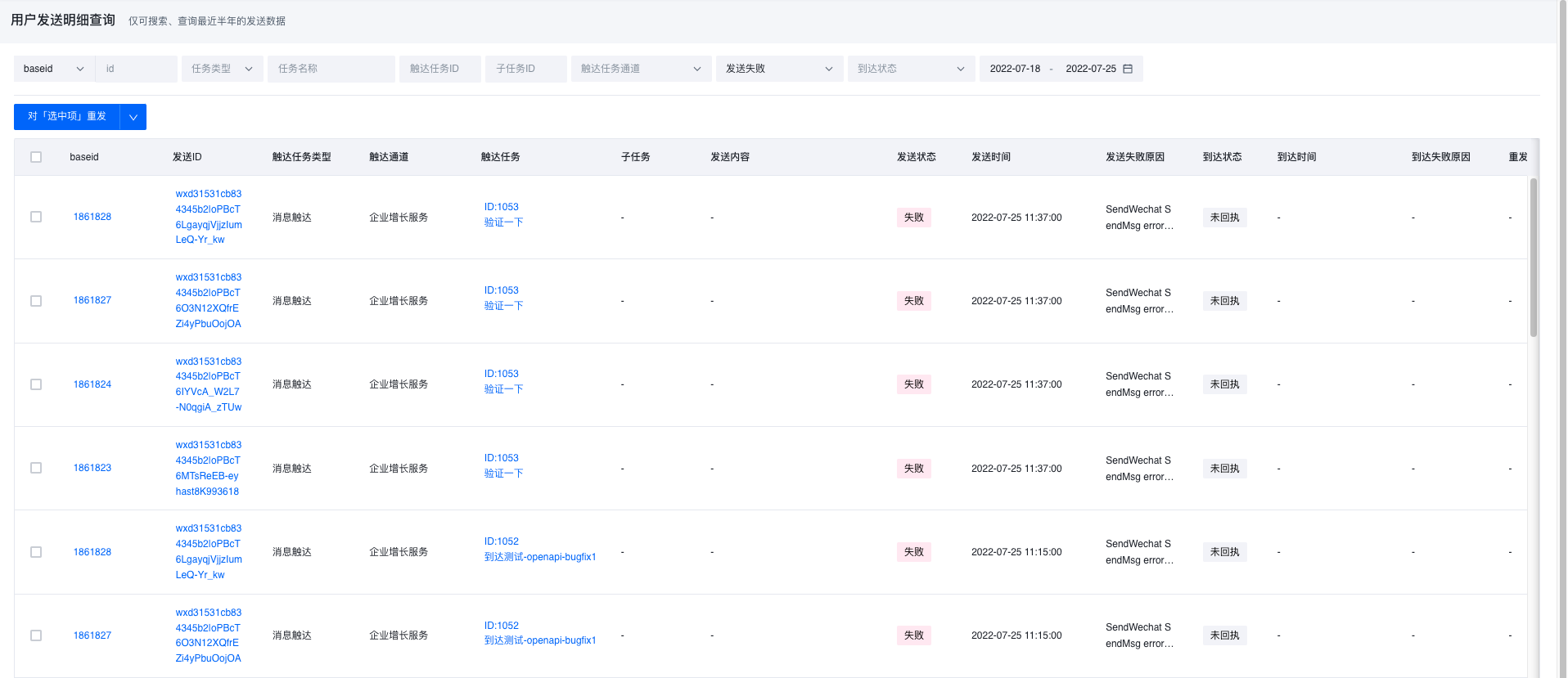Screen dimensions: 1568x678
Task: Open send ID containing 6MTsReEB-ey
Action: (x=209, y=468)
